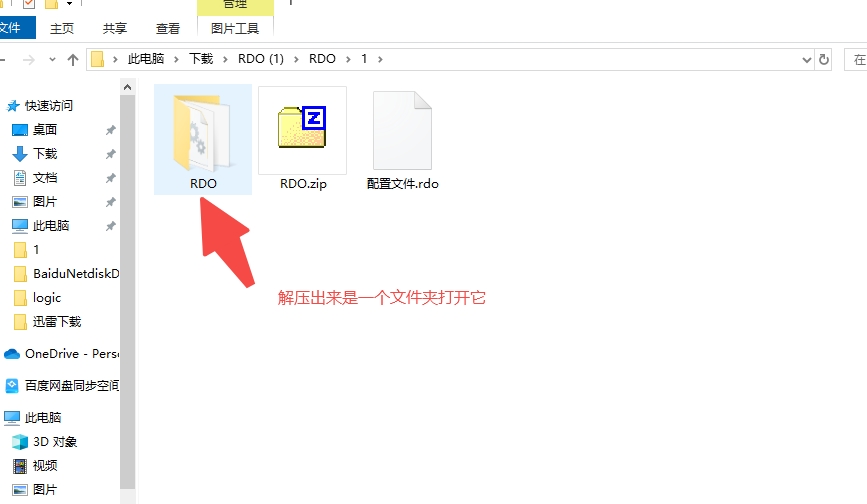Click the up-one-level arrow icon

[x=72, y=60]
